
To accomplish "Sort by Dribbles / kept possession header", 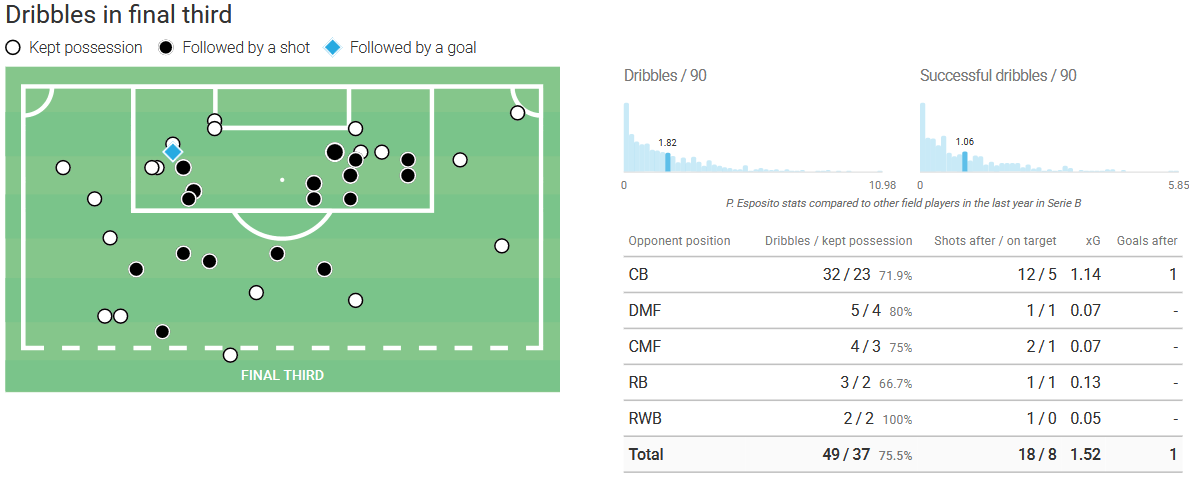I will point(838,241).
